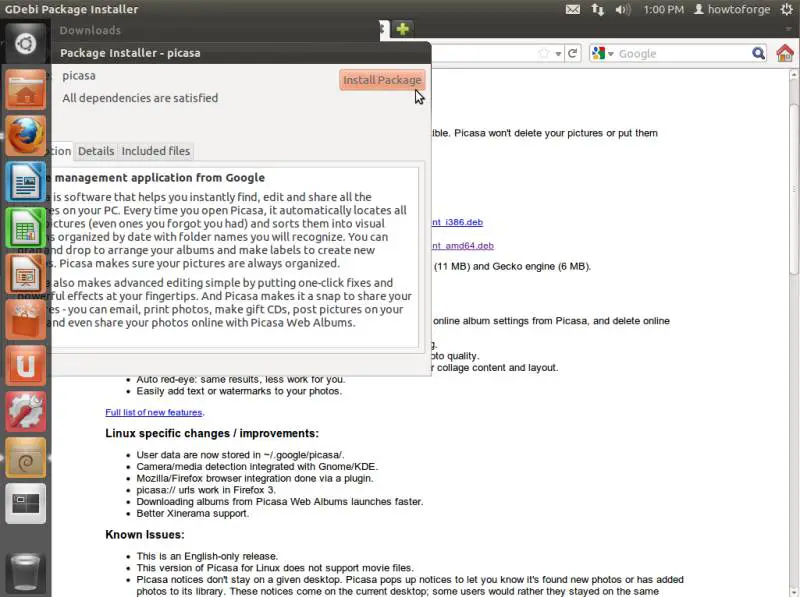Screen dimensions: 800x597
Task: Open LibreOffice Writer from the launcher
Action: point(26,182)
